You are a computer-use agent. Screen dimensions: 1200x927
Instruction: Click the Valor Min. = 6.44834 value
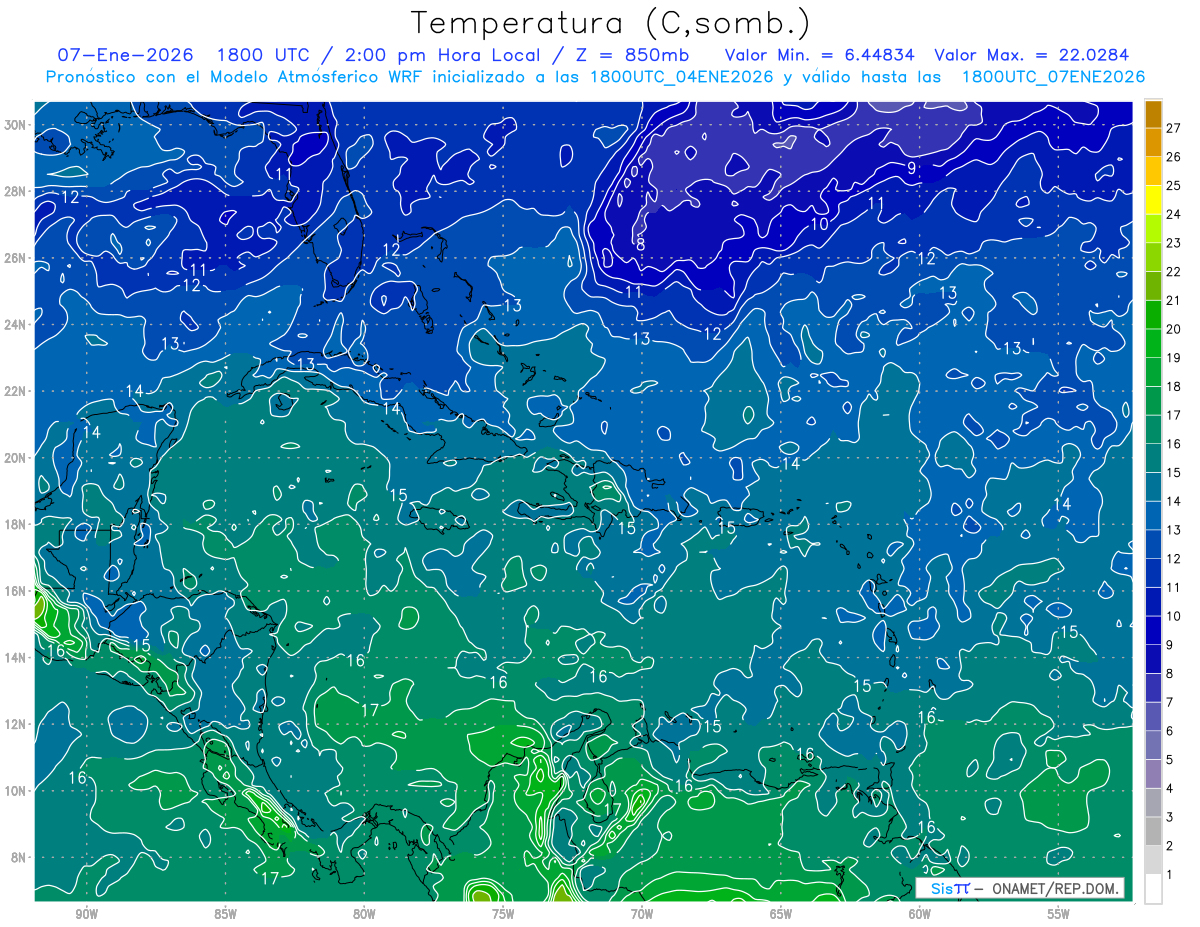(x=818, y=55)
